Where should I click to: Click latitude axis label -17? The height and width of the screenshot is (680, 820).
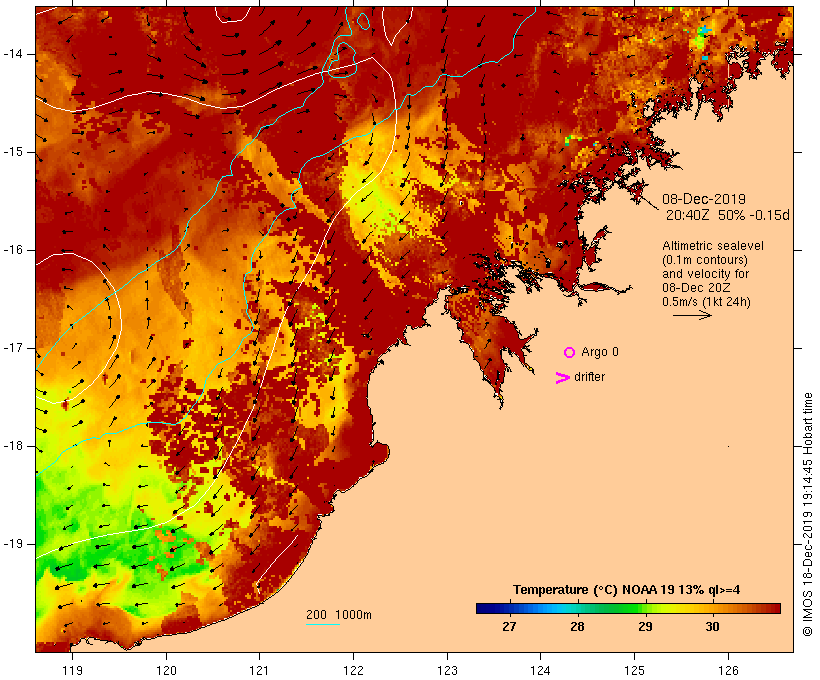tap(13, 348)
